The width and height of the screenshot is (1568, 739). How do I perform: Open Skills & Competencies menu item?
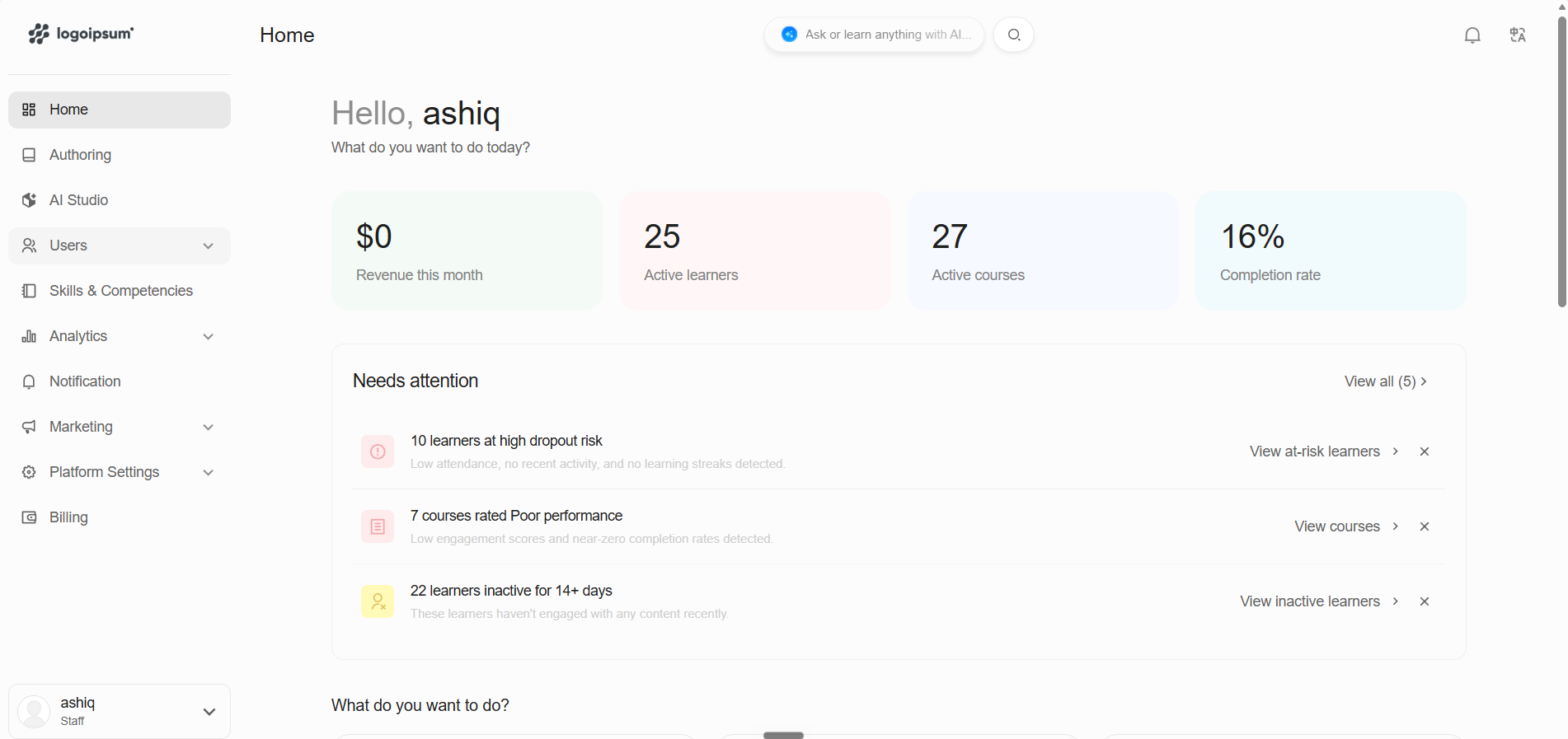120,291
